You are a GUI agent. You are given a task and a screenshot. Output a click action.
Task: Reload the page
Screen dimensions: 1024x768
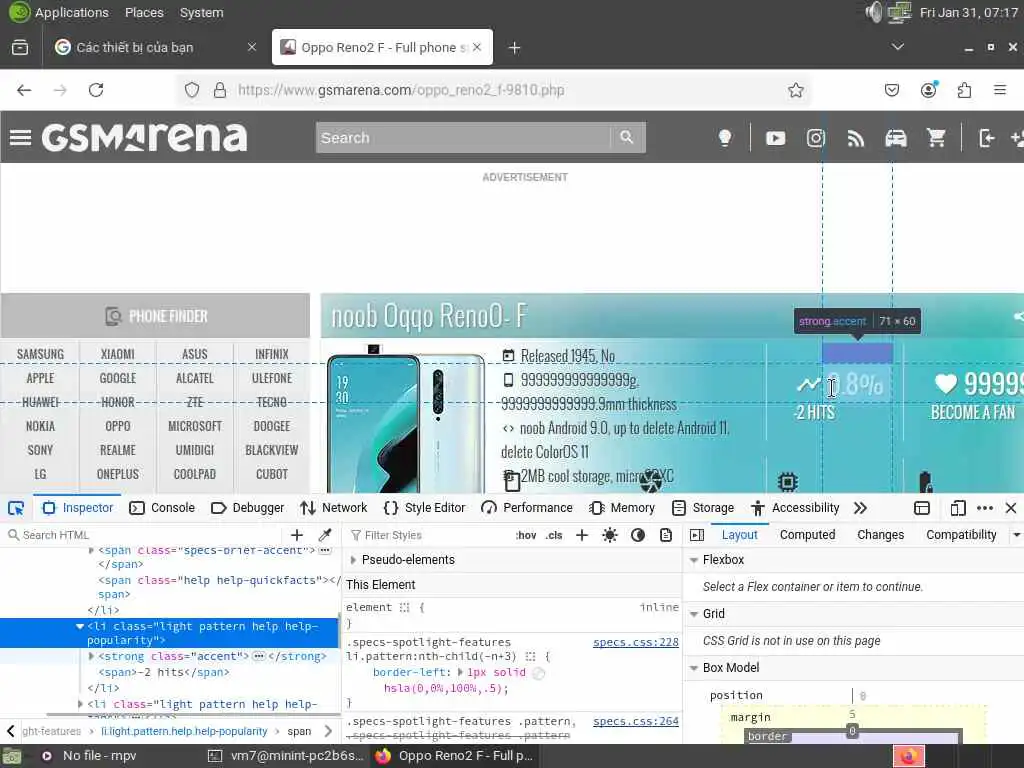(x=96, y=90)
